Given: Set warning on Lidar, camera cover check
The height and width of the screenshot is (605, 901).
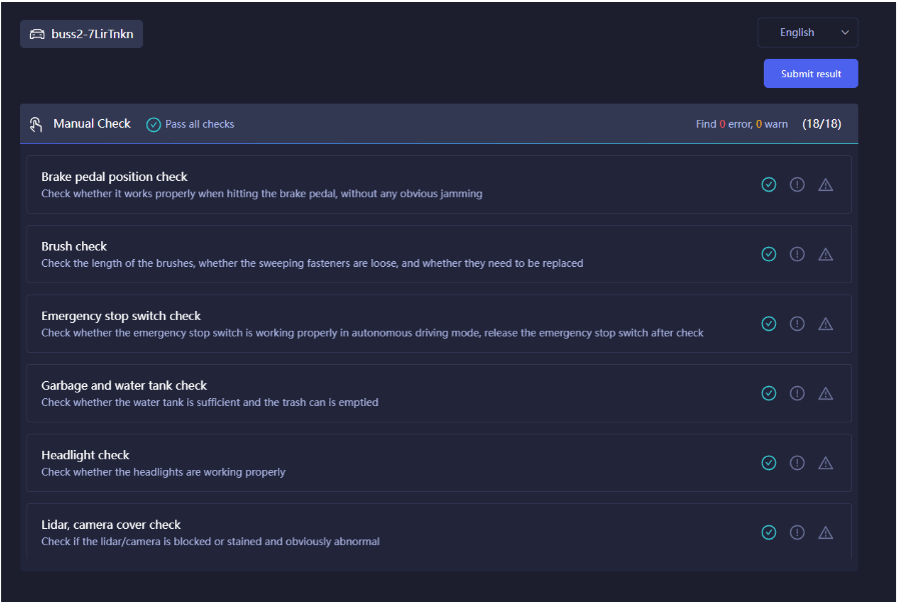Looking at the screenshot, I should point(826,533).
